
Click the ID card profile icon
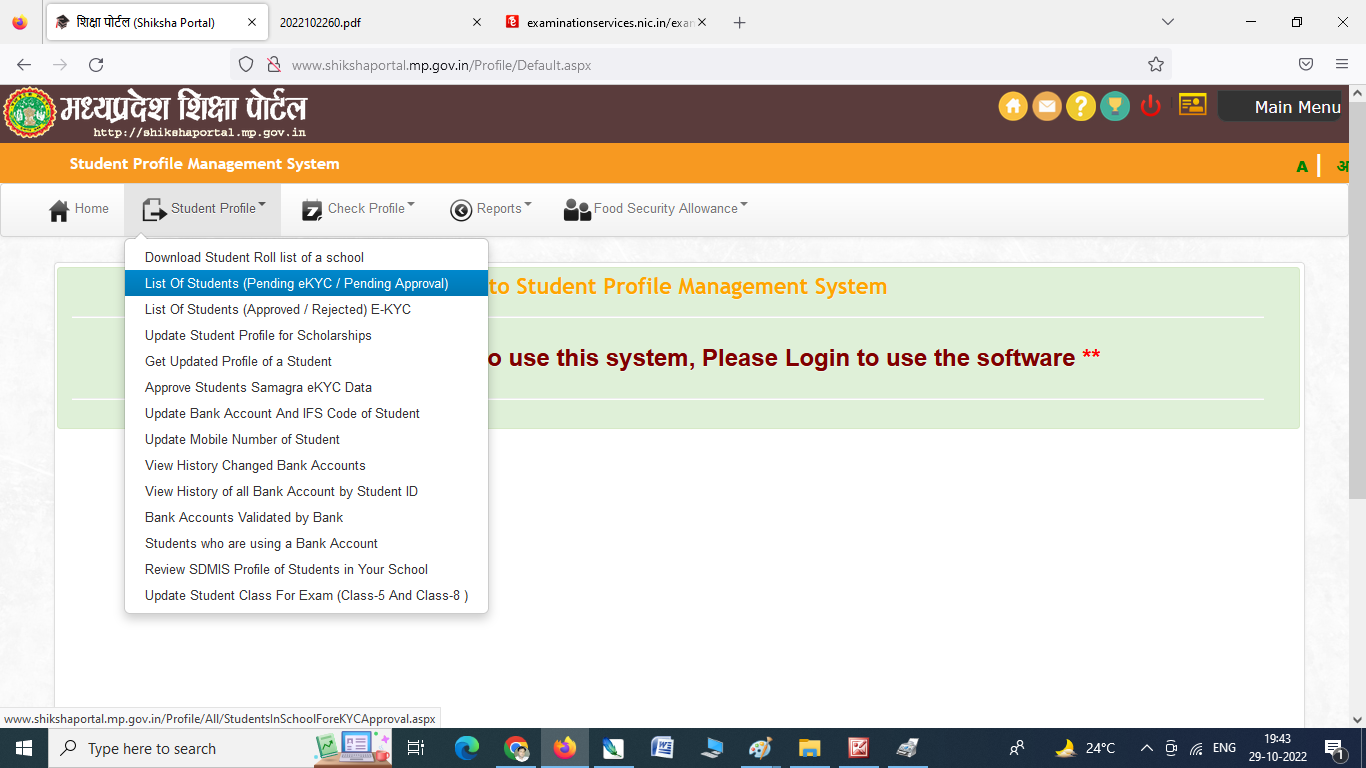coord(1192,104)
